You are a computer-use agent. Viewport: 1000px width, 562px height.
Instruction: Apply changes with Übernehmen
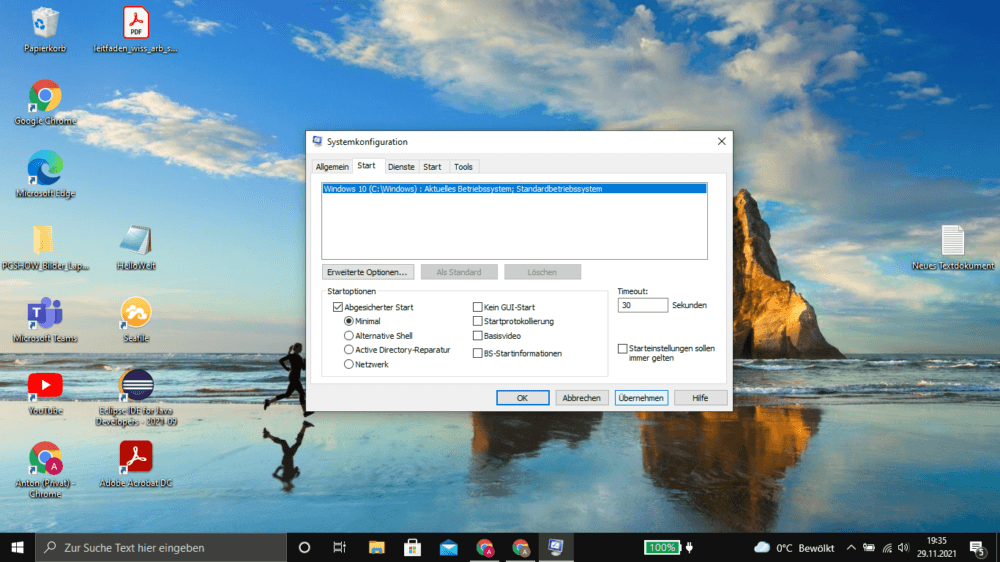pos(641,397)
